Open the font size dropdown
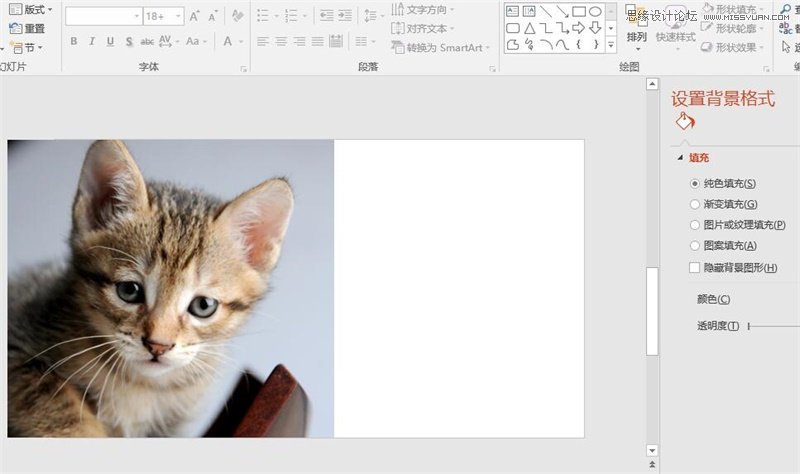This screenshot has height=474, width=800. pos(178,16)
